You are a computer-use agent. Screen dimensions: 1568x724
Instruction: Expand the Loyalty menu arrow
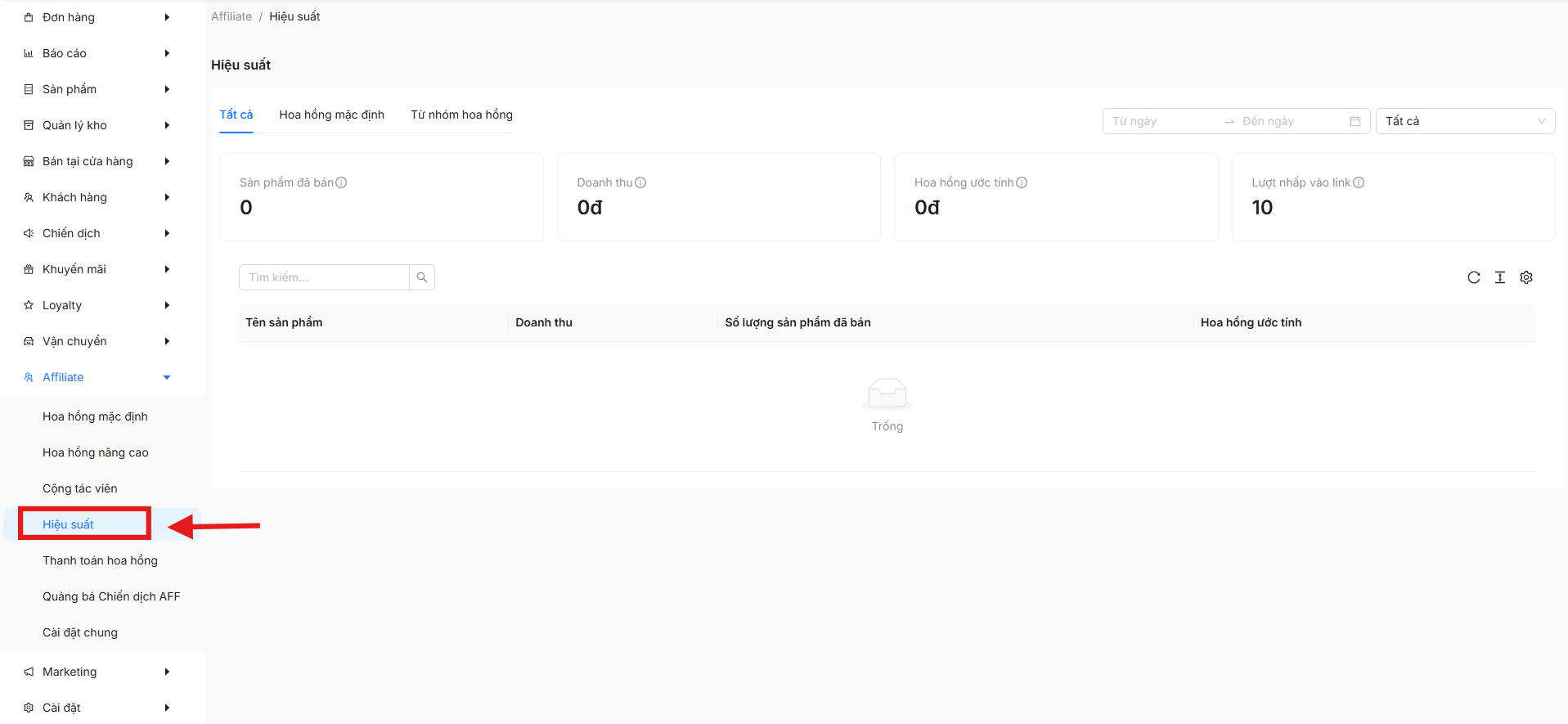coord(167,305)
